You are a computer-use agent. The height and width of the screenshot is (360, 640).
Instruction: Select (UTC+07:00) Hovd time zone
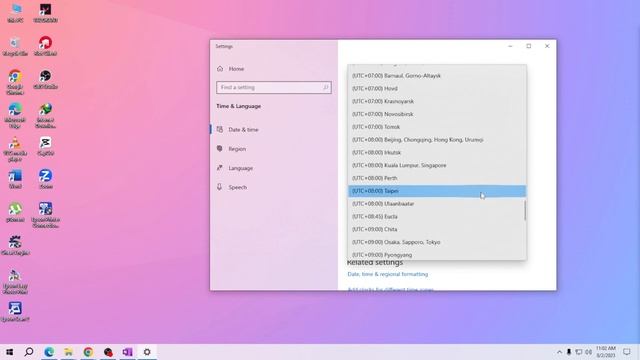pos(437,88)
